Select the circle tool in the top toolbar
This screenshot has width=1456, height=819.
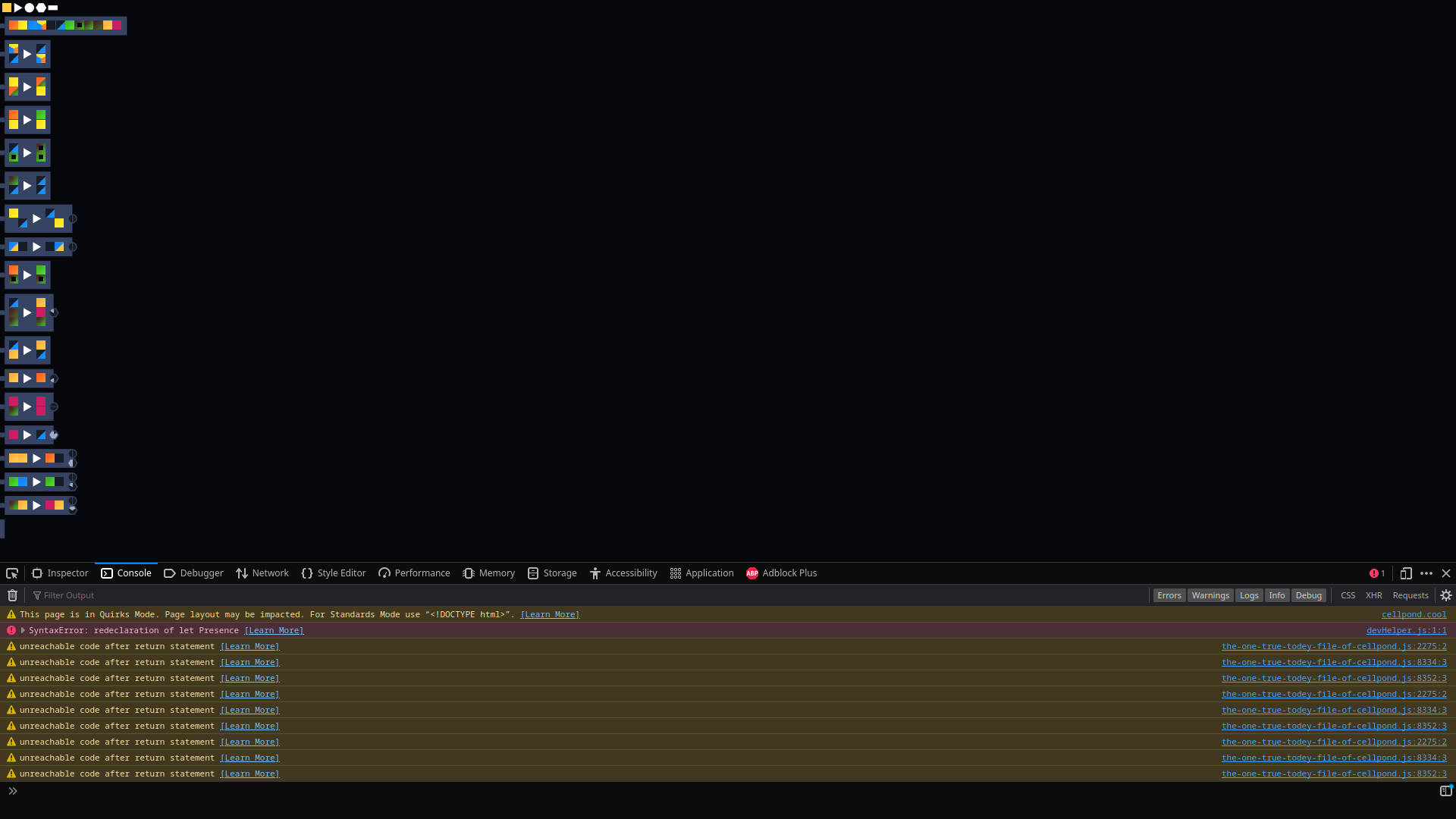click(x=30, y=8)
